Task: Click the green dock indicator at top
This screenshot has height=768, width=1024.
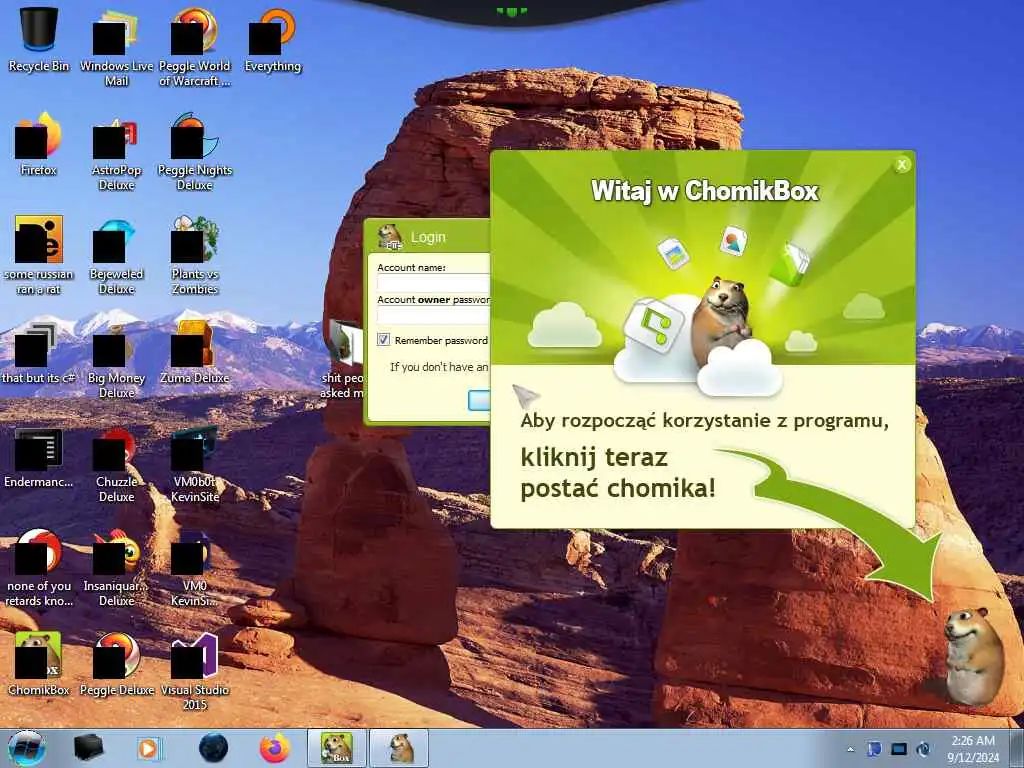Action: (511, 12)
